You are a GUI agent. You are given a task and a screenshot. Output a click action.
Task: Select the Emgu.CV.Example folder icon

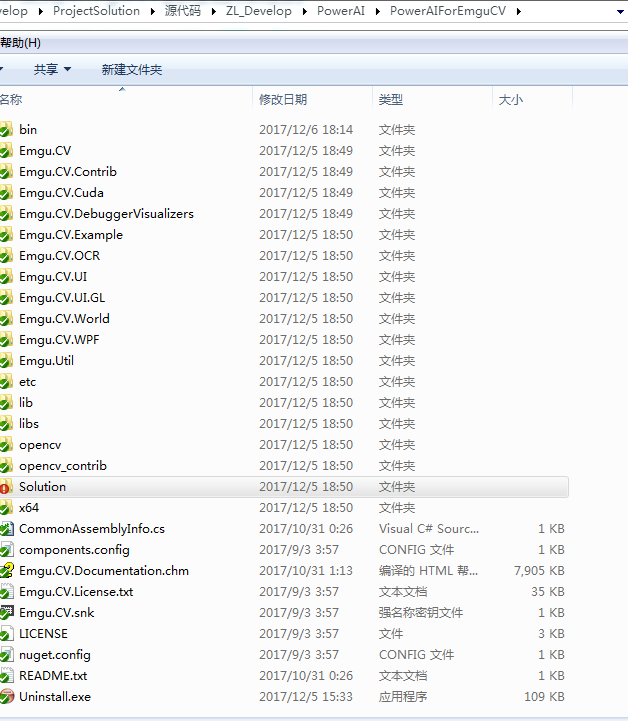[6, 235]
